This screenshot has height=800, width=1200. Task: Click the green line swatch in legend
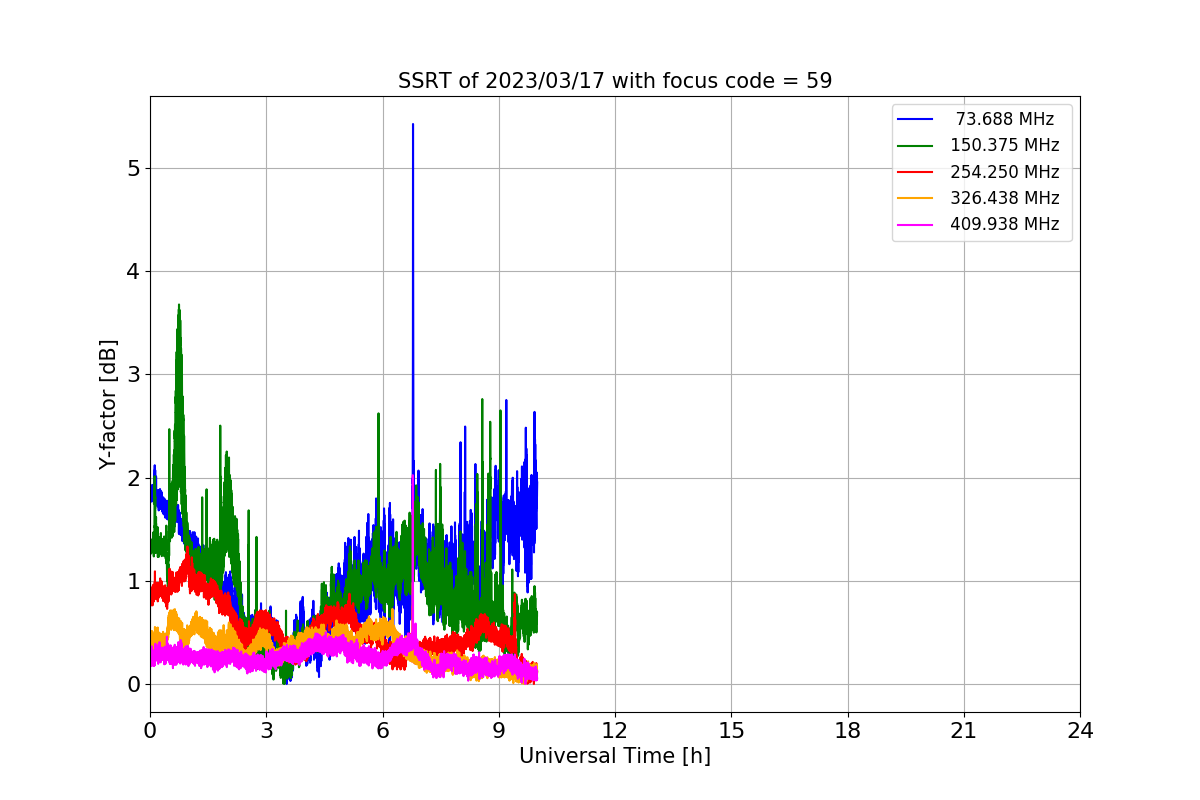(x=915, y=146)
